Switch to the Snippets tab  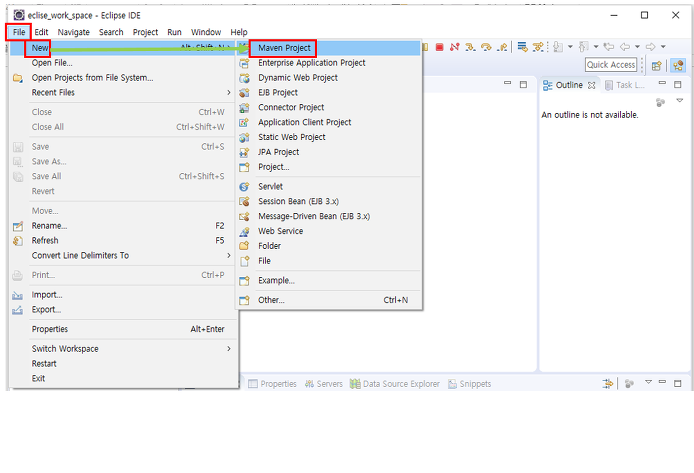(470, 384)
